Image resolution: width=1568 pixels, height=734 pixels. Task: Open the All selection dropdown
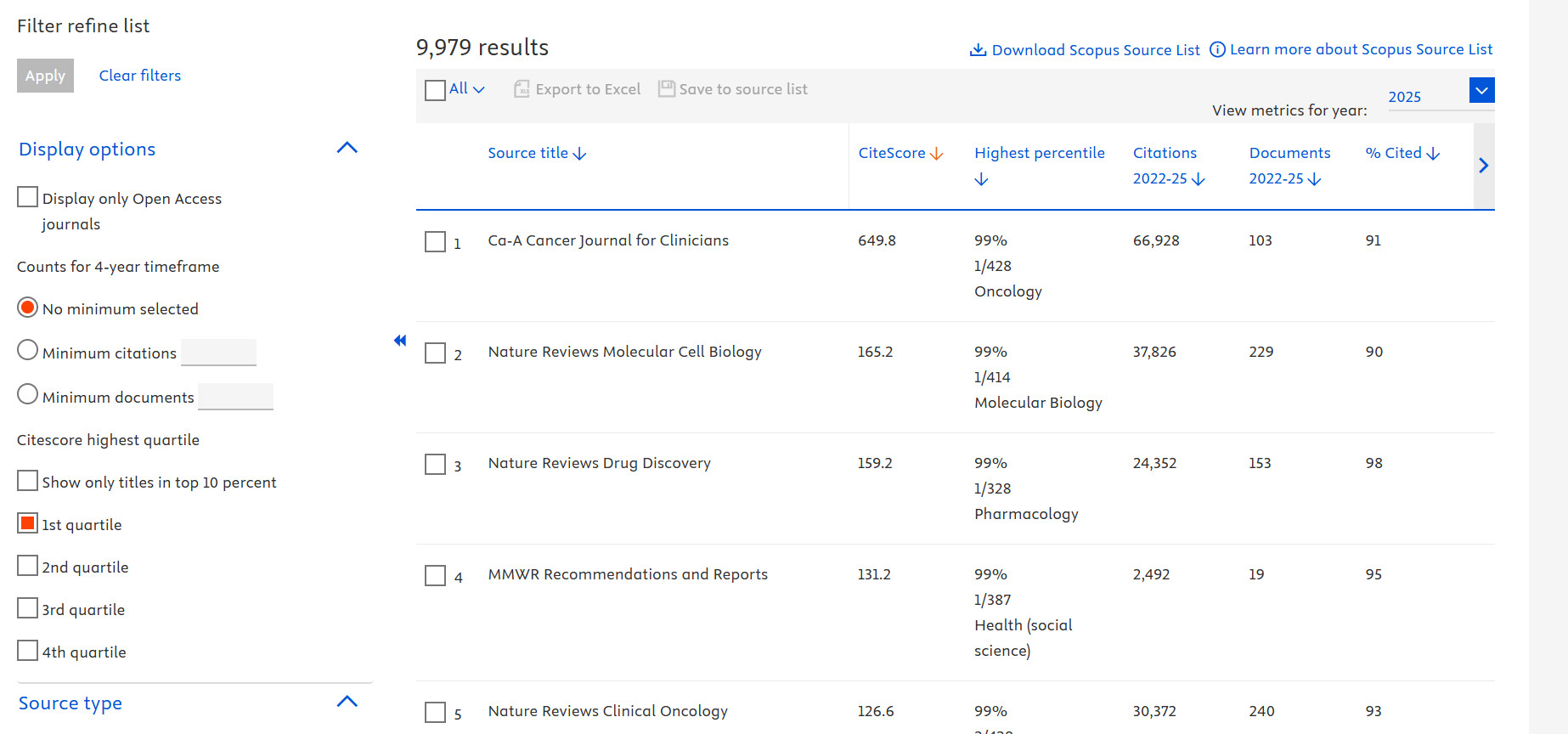pyautogui.click(x=466, y=88)
